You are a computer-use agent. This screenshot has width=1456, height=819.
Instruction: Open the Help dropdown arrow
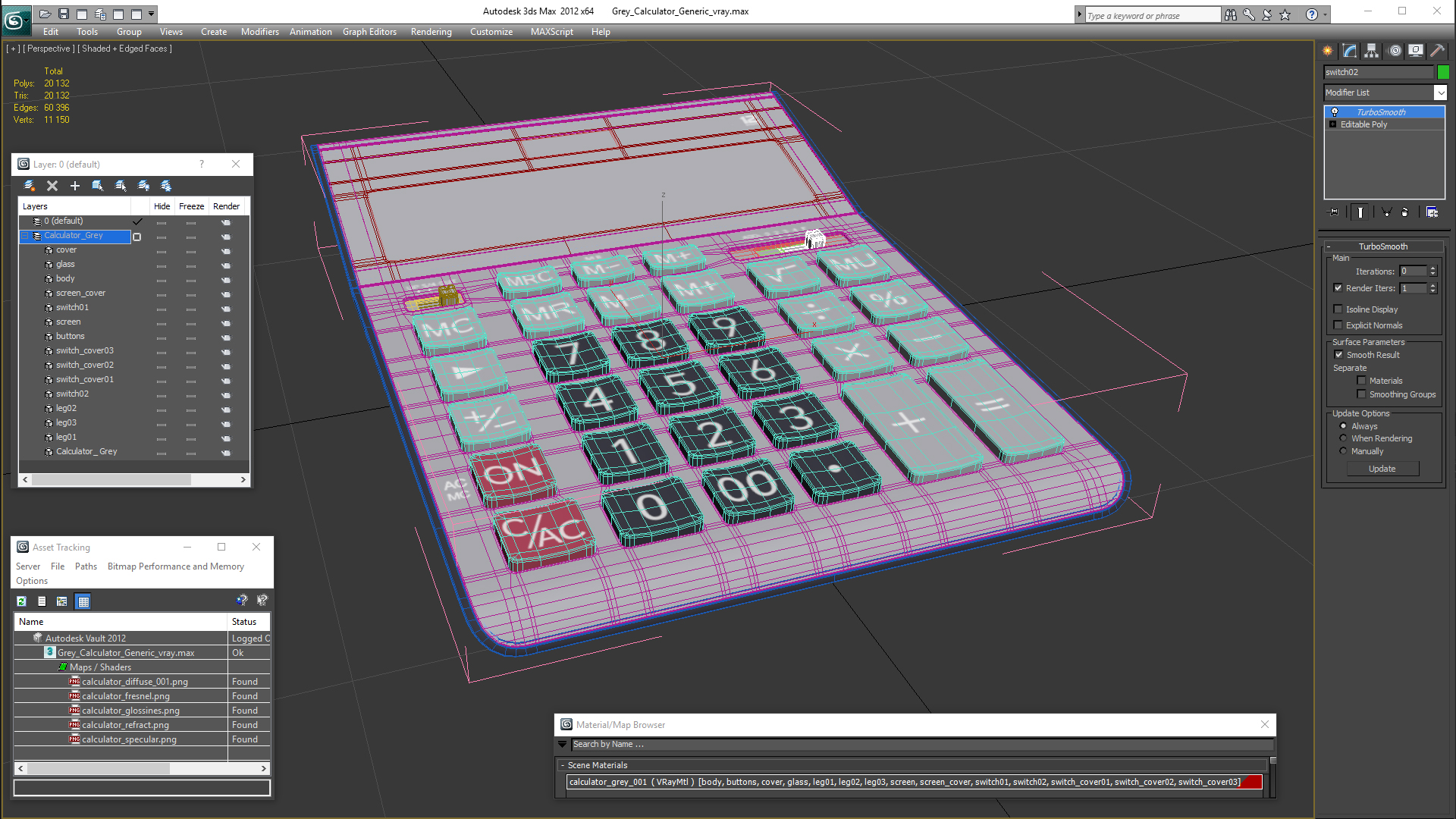tap(1326, 14)
